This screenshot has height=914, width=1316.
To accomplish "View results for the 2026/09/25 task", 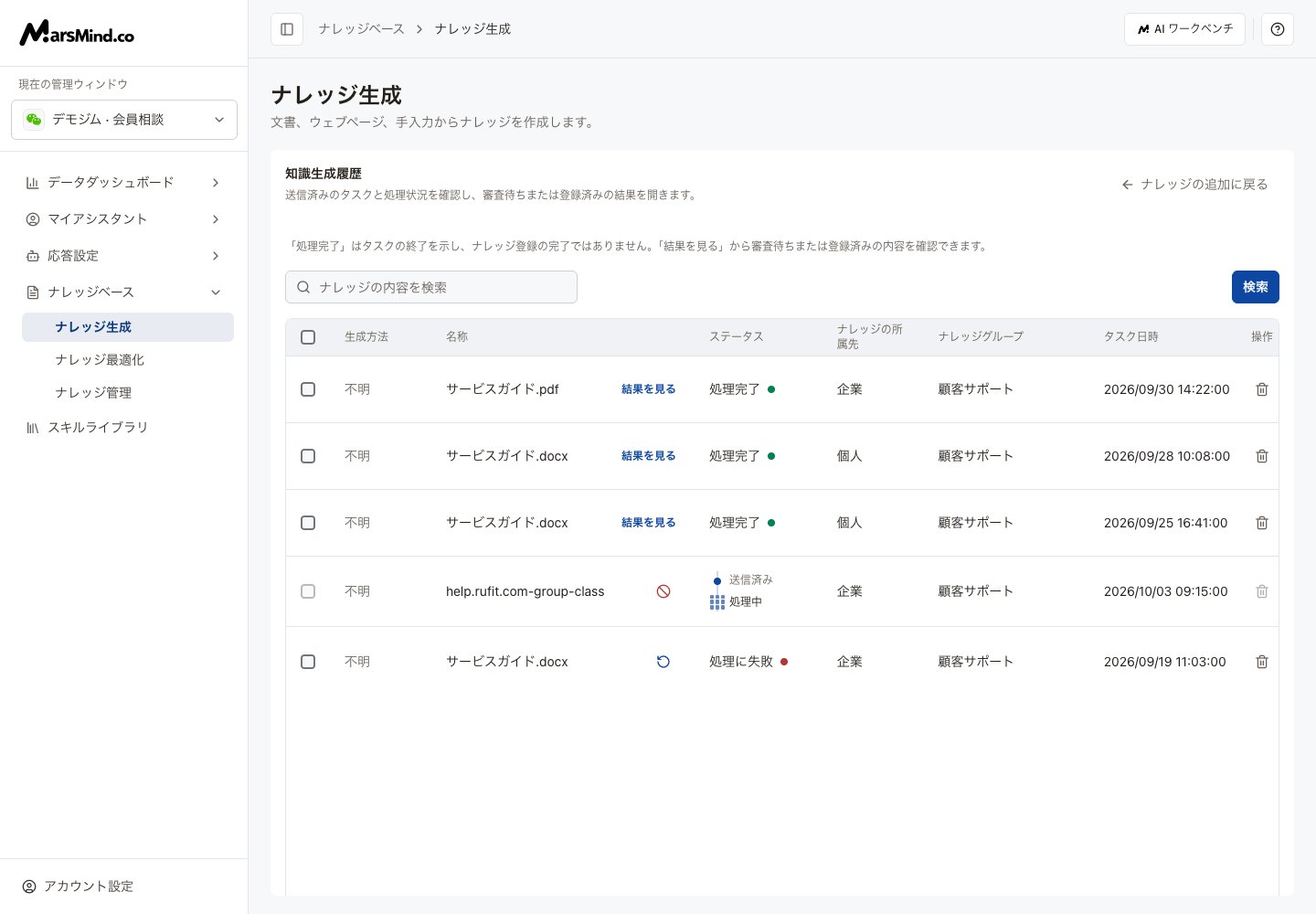I will (x=649, y=523).
